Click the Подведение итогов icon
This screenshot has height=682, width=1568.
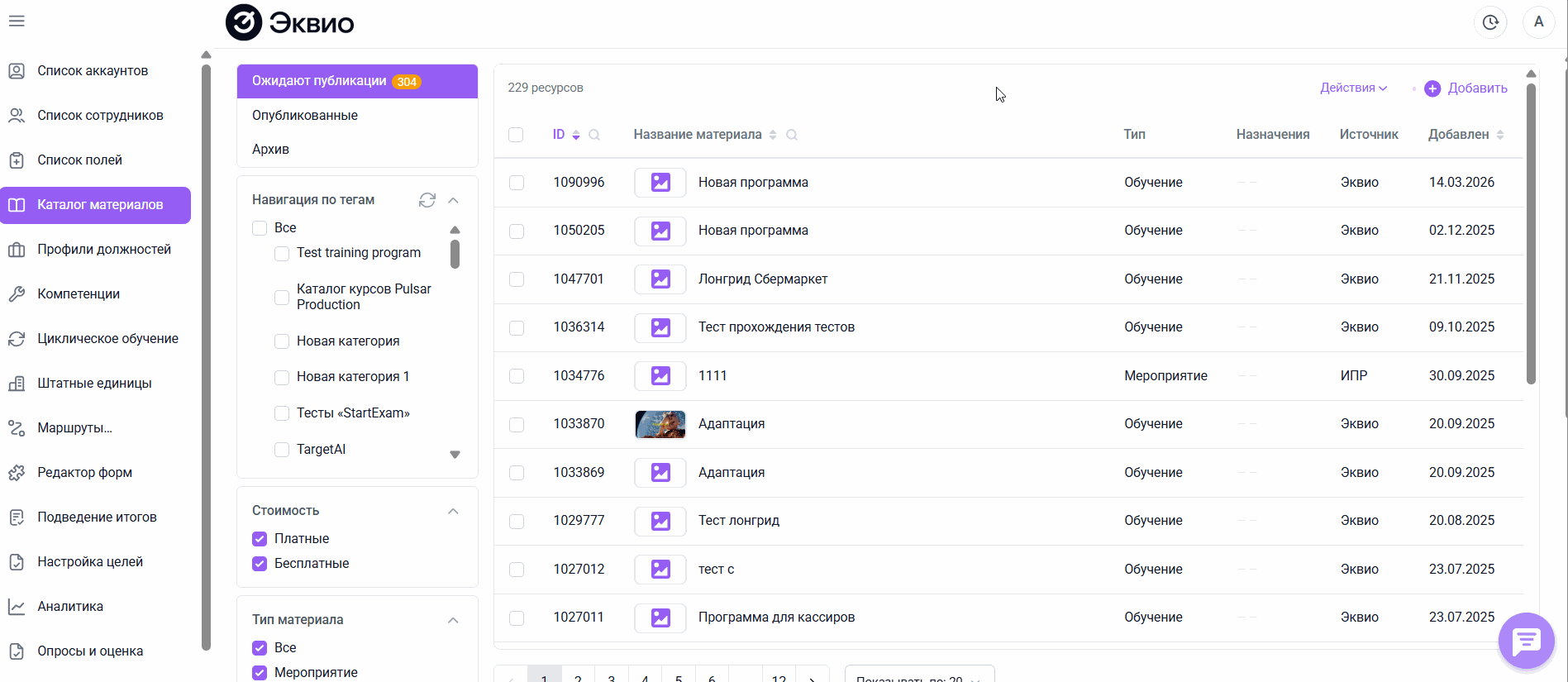[x=17, y=517]
